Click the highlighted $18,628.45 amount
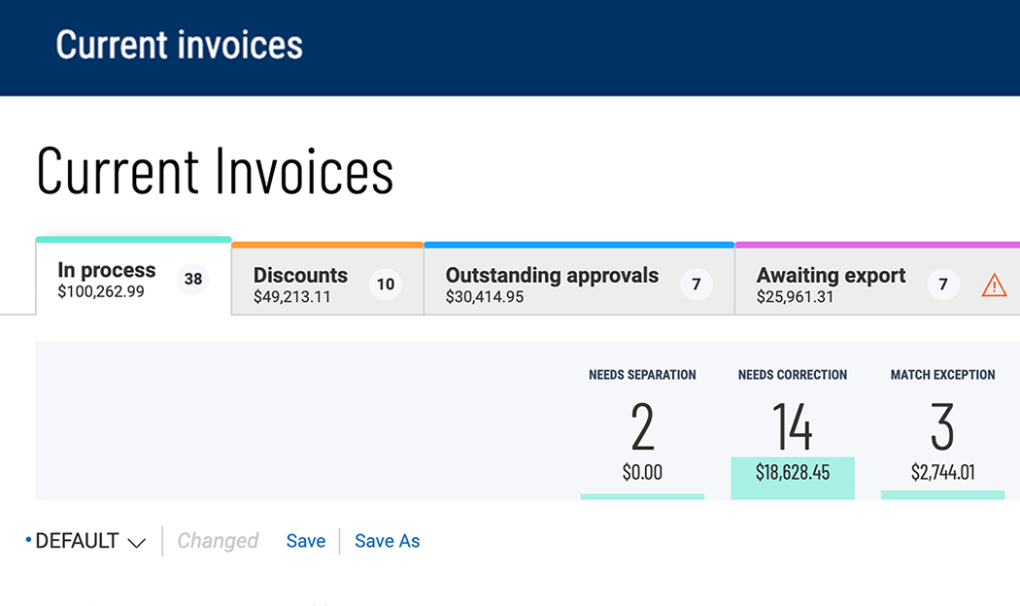The image size is (1020, 606). pyautogui.click(x=792, y=472)
